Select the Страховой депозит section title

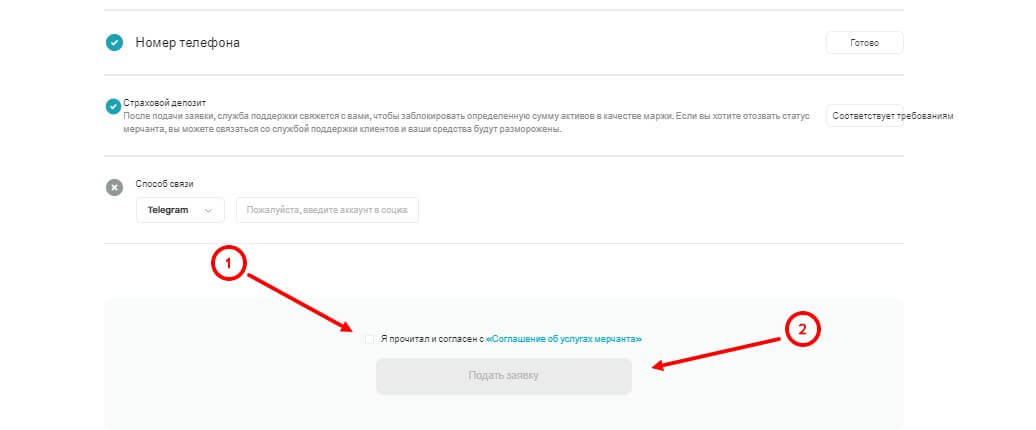[163, 102]
